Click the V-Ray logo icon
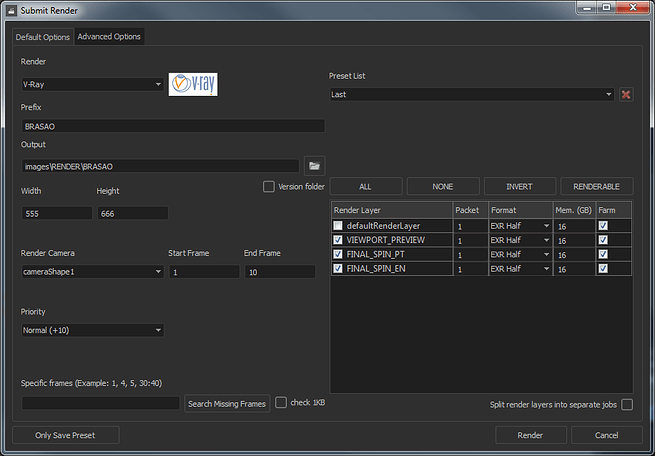655x456 pixels. [192, 85]
